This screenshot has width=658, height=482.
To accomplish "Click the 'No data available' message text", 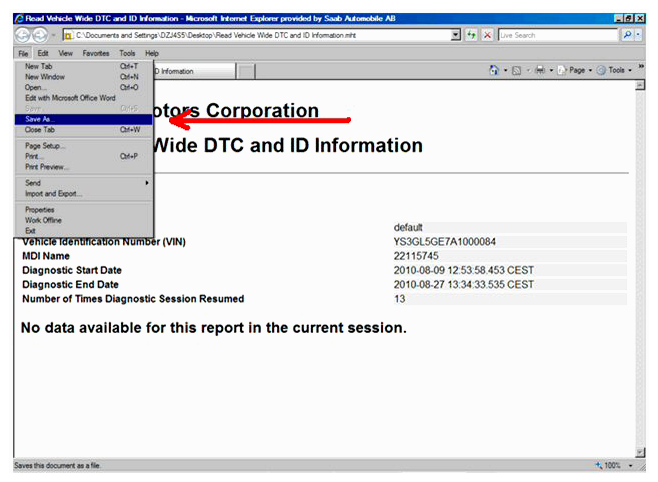I will (214, 328).
